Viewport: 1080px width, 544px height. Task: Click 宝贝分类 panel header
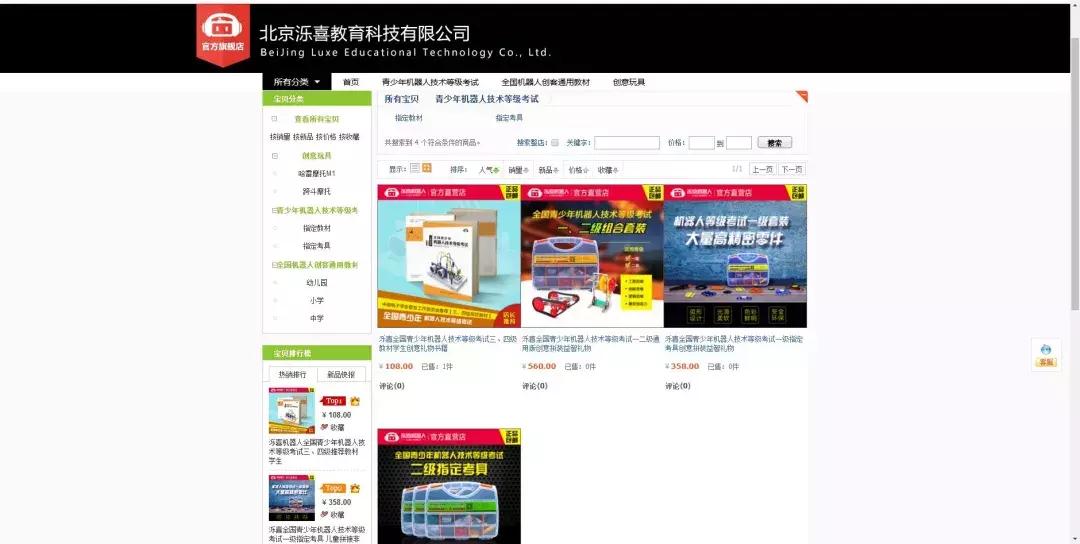tap(317, 98)
